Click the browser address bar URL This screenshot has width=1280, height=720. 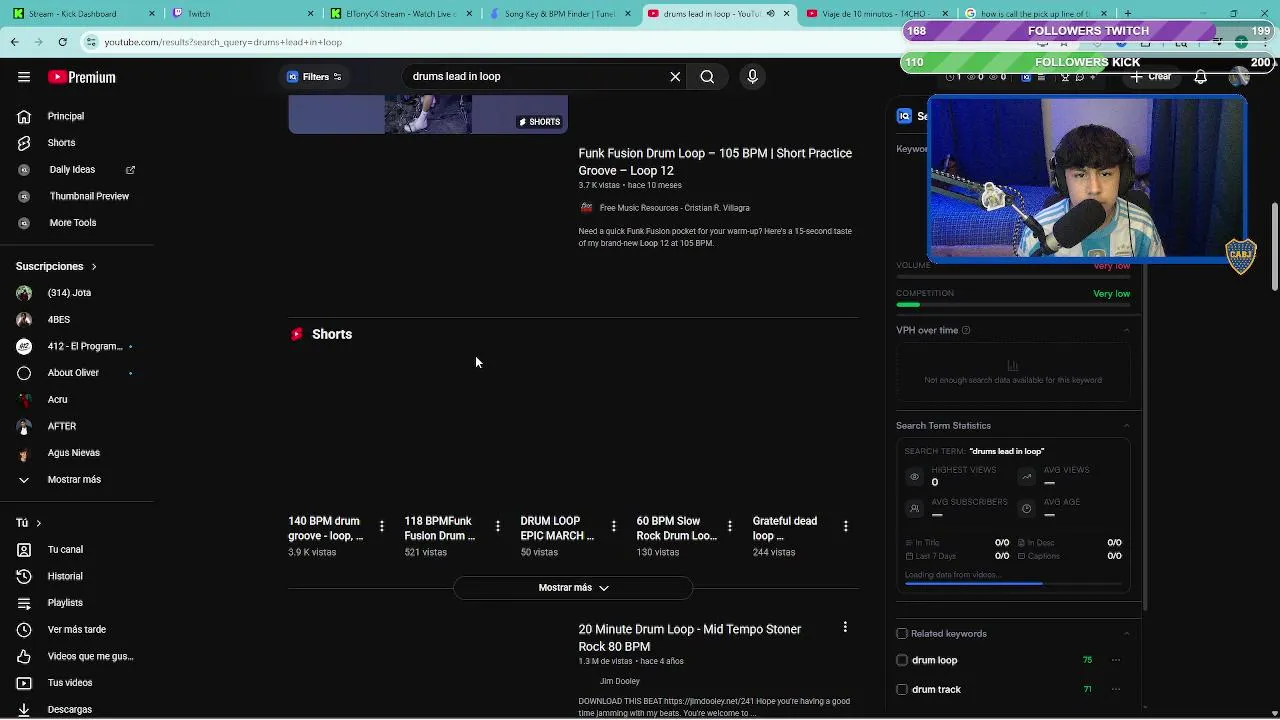click(223, 42)
